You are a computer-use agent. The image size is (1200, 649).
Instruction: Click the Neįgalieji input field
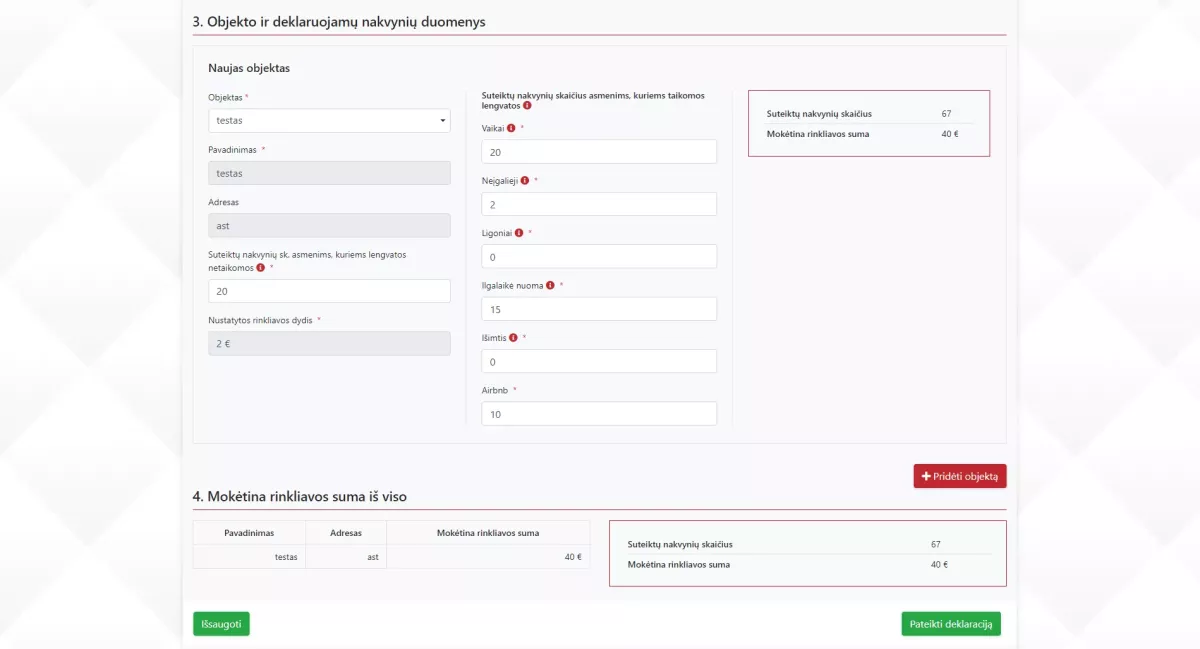coord(599,204)
